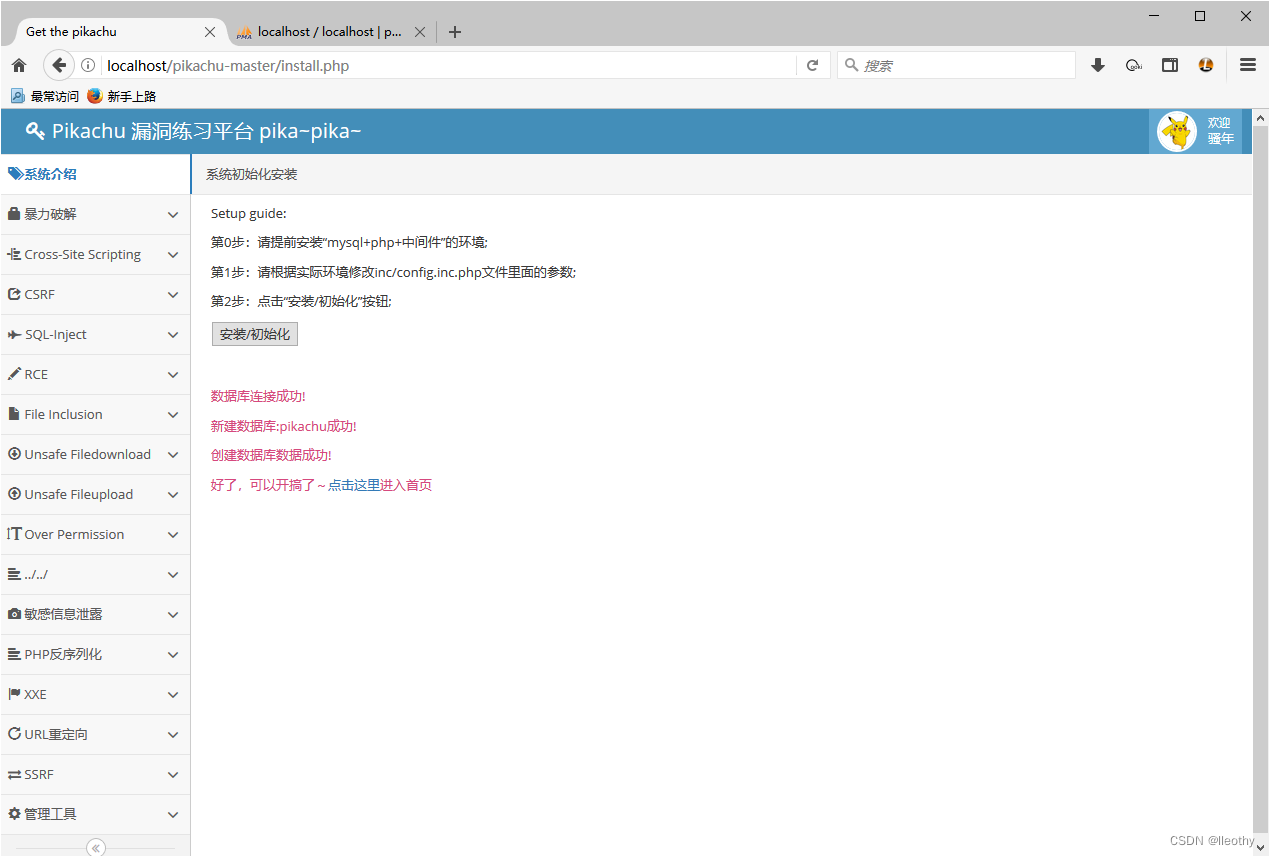Open the 最常访问 bookmark
Viewport: 1270px width, 857px height.
tap(45, 96)
